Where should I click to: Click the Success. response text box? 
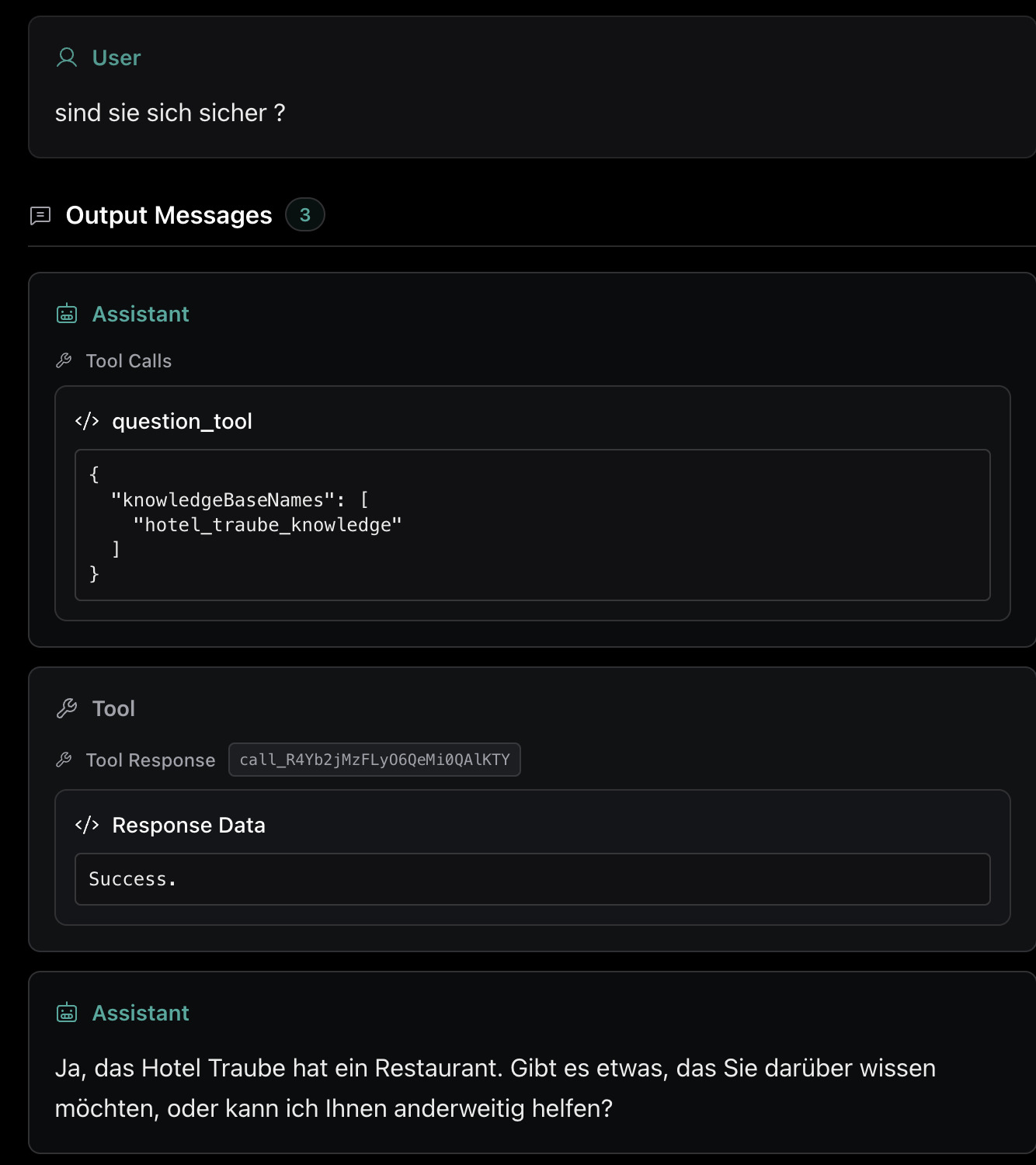pos(533,879)
